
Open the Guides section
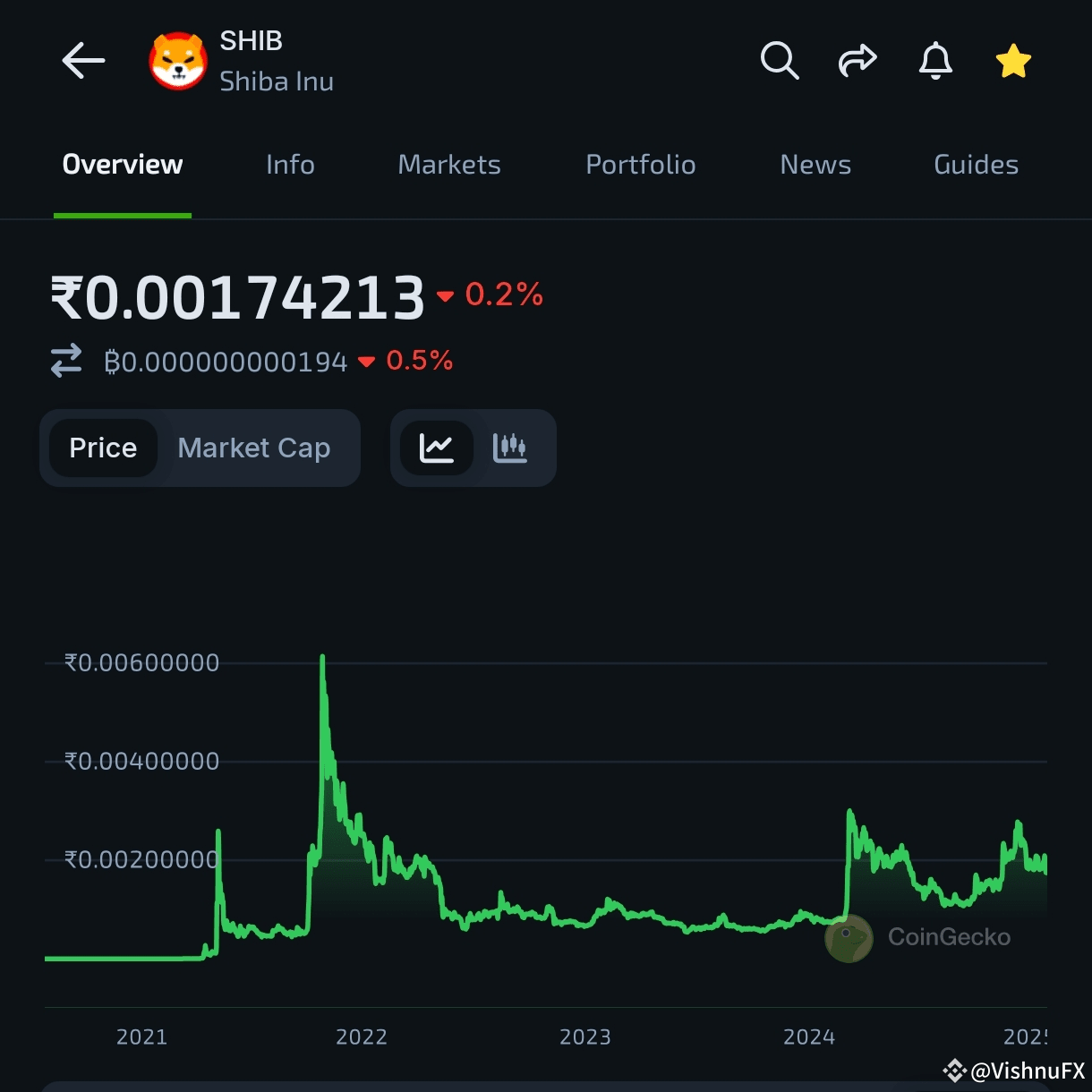tap(976, 165)
